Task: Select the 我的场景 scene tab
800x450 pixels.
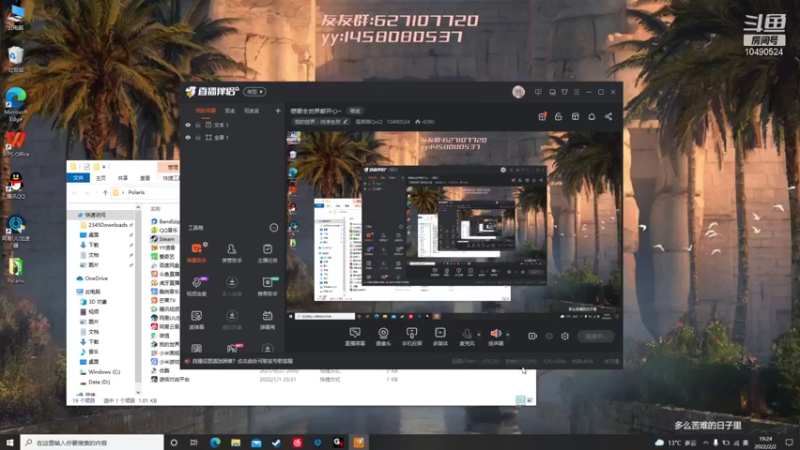Action: (x=206, y=111)
